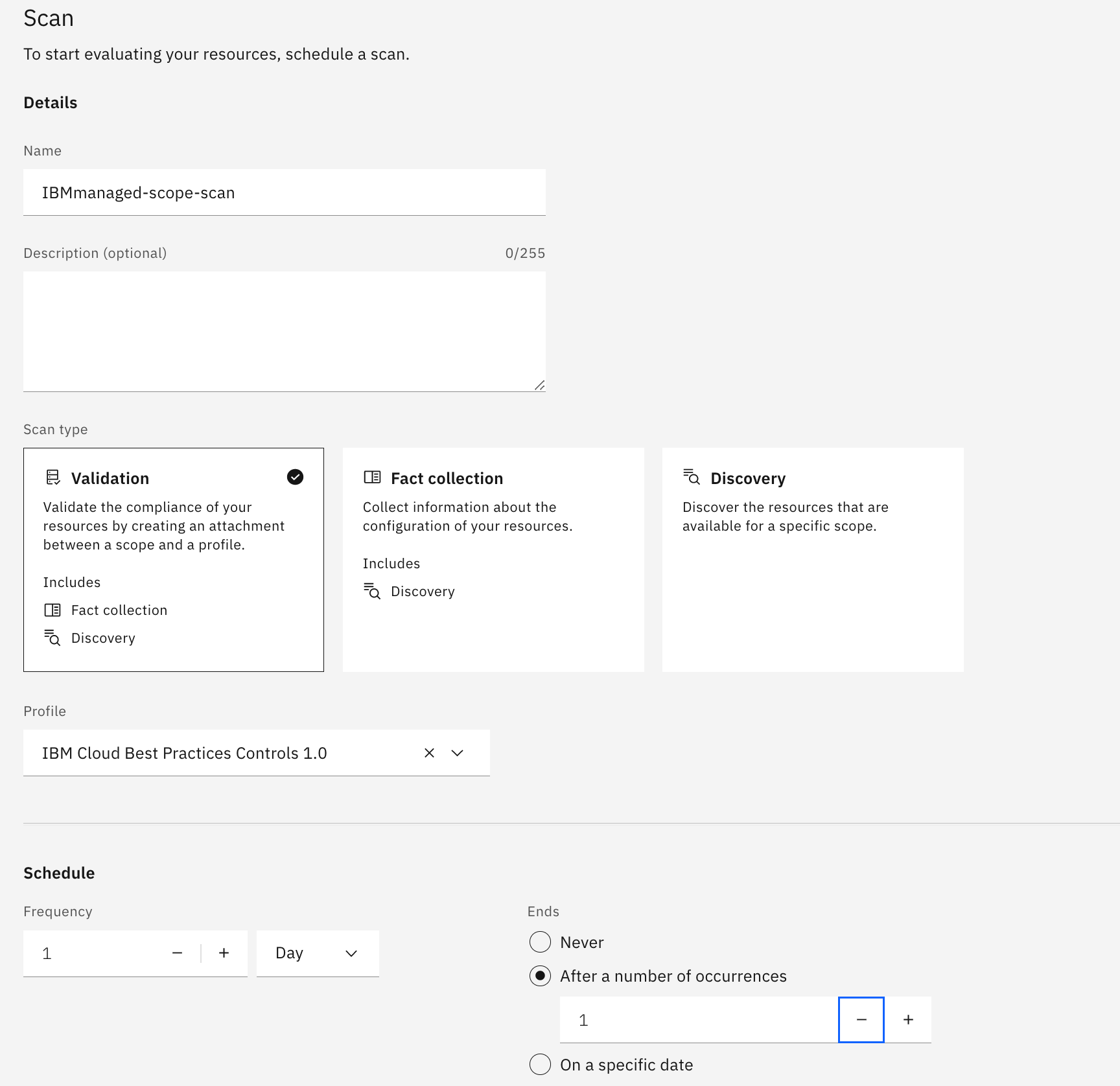Choose the Discovery scan type card
Viewport: 1120px width, 1086px height.
(813, 560)
